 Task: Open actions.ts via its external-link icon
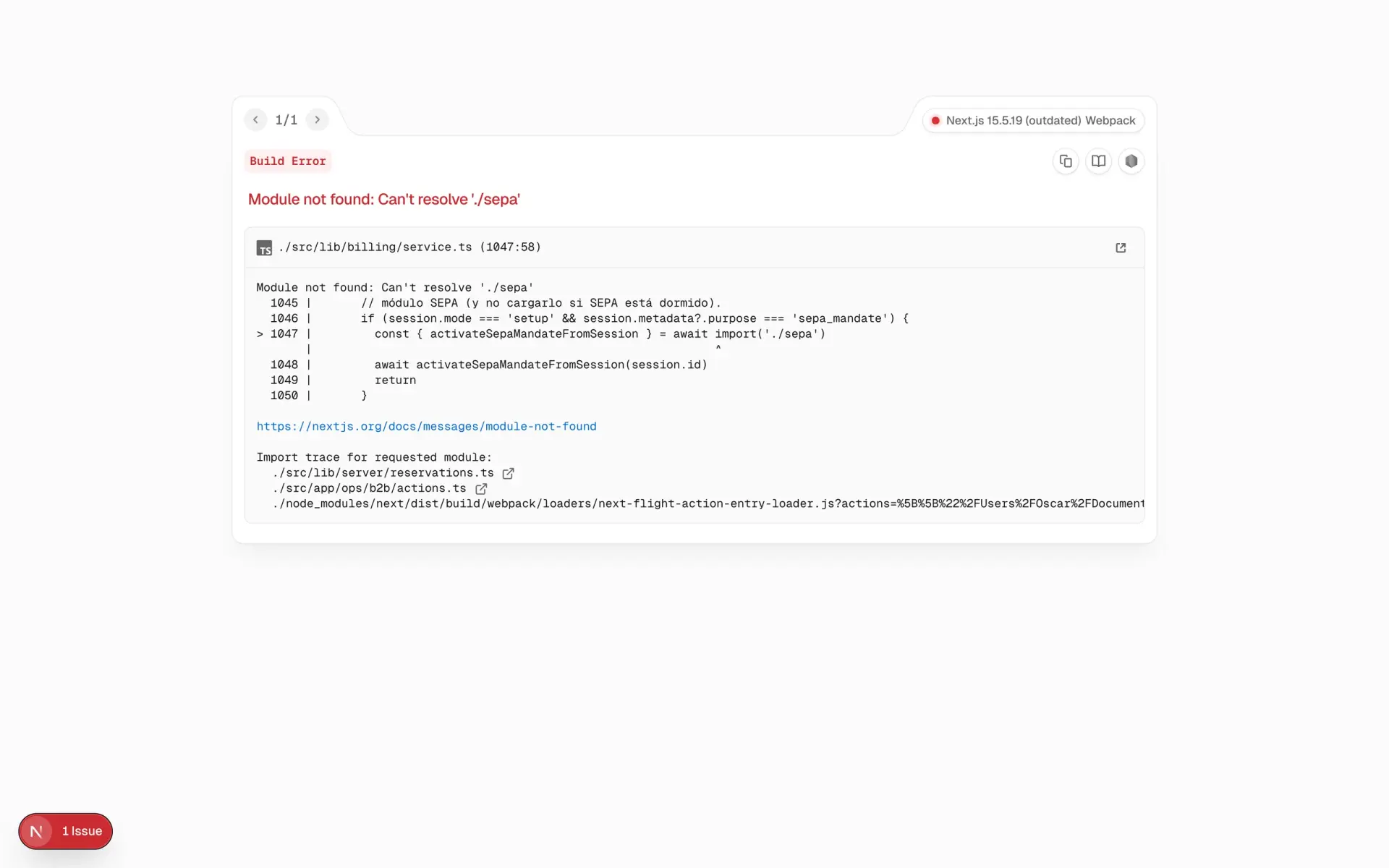coord(481,489)
